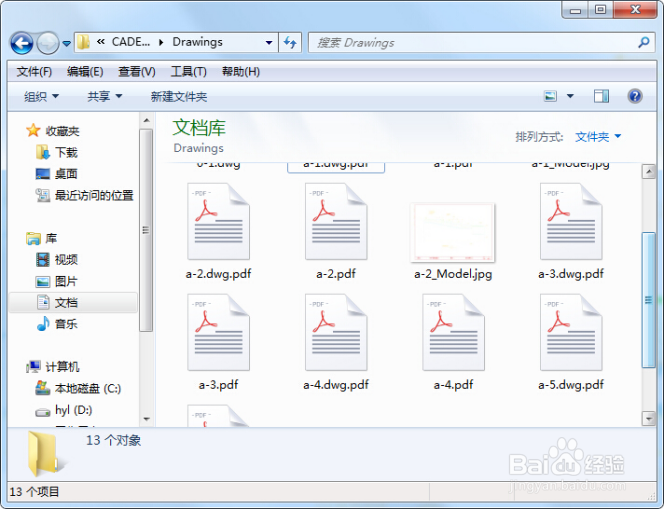The height and width of the screenshot is (509, 664).
Task: Click CADE... breadcrumb in address bar
Action: (x=130, y=42)
